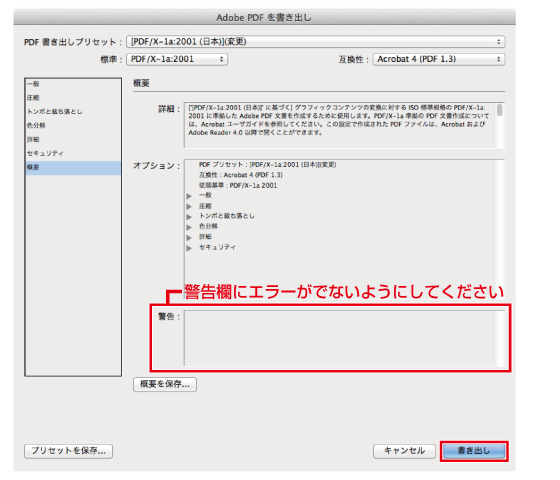Open the 標準 PDF/X-1a:2001 dropdown
This screenshot has width=560, height=480.
177,59
